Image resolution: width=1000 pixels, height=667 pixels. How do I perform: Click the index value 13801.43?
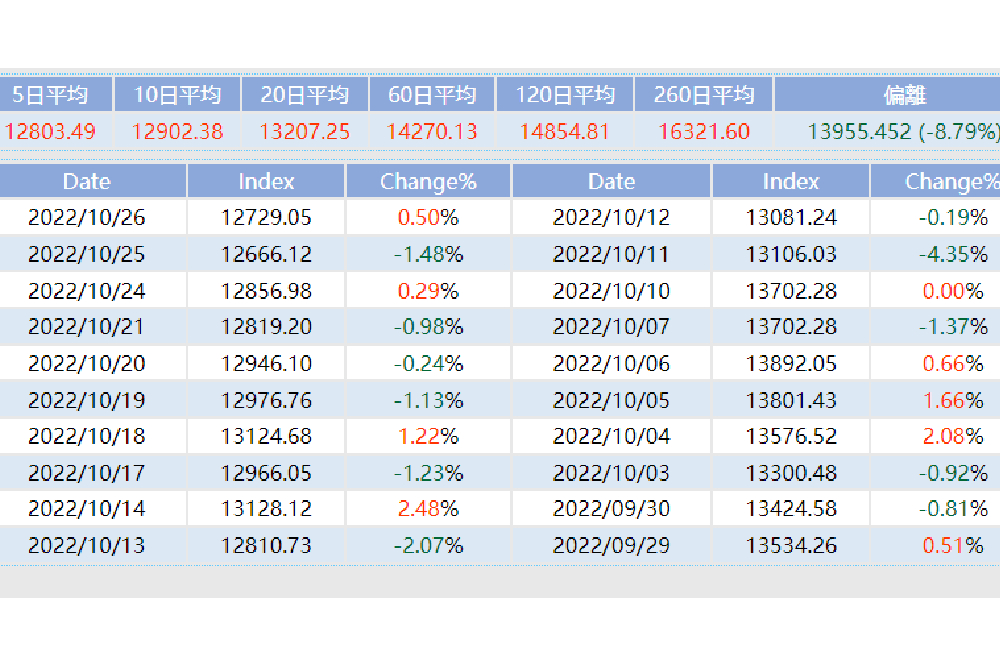(791, 400)
